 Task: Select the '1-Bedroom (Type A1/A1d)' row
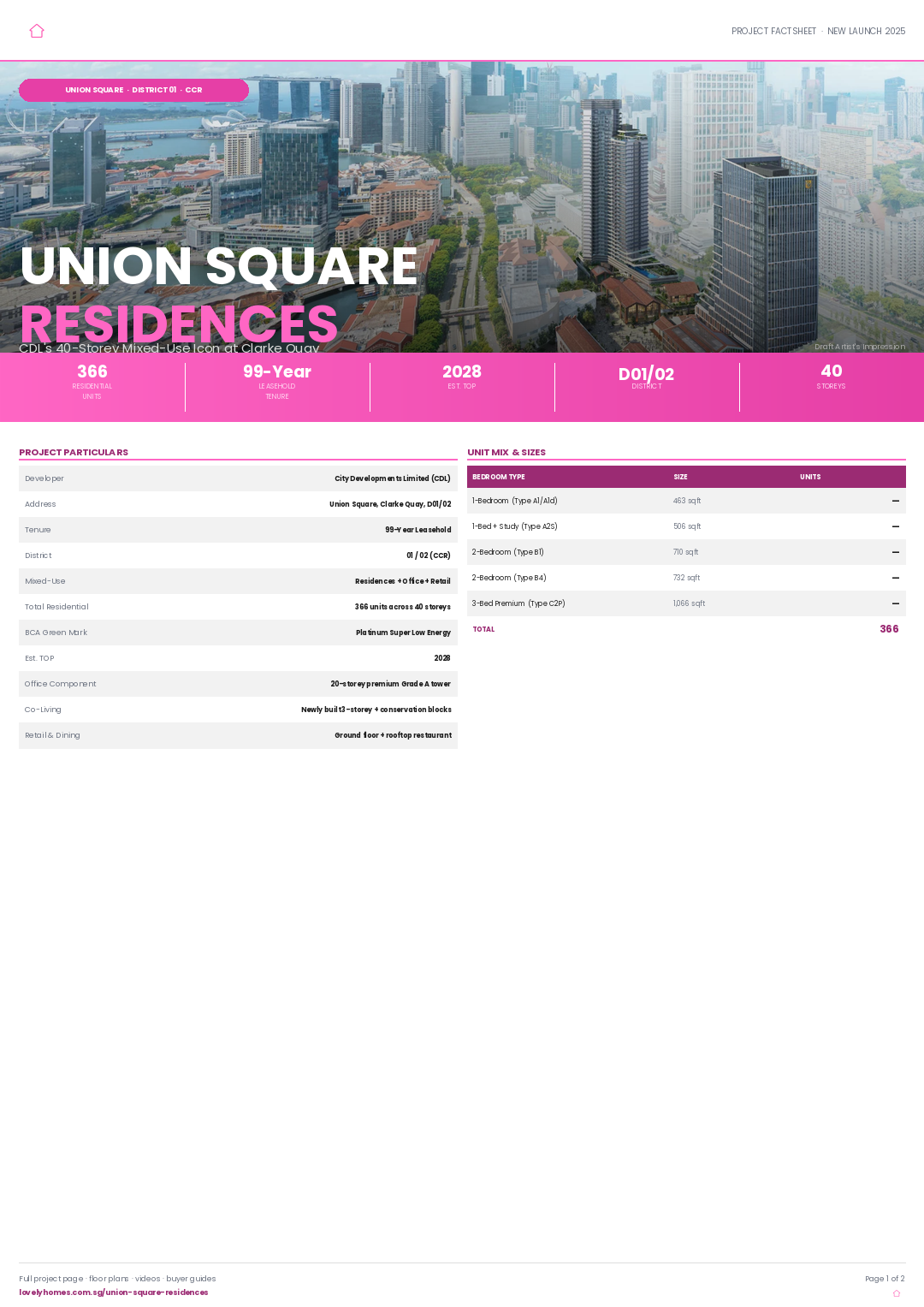686,501
